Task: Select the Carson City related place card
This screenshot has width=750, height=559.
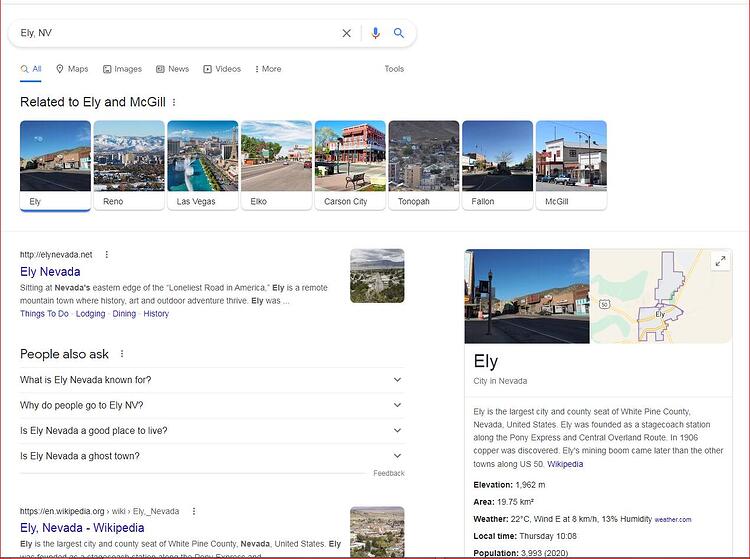Action: [x=350, y=165]
